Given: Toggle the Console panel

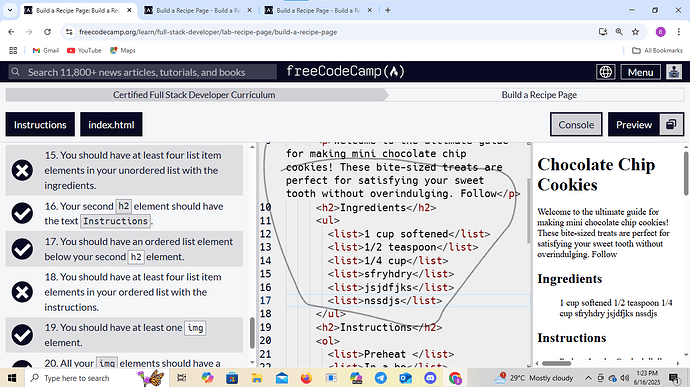Looking at the screenshot, I should [x=576, y=125].
